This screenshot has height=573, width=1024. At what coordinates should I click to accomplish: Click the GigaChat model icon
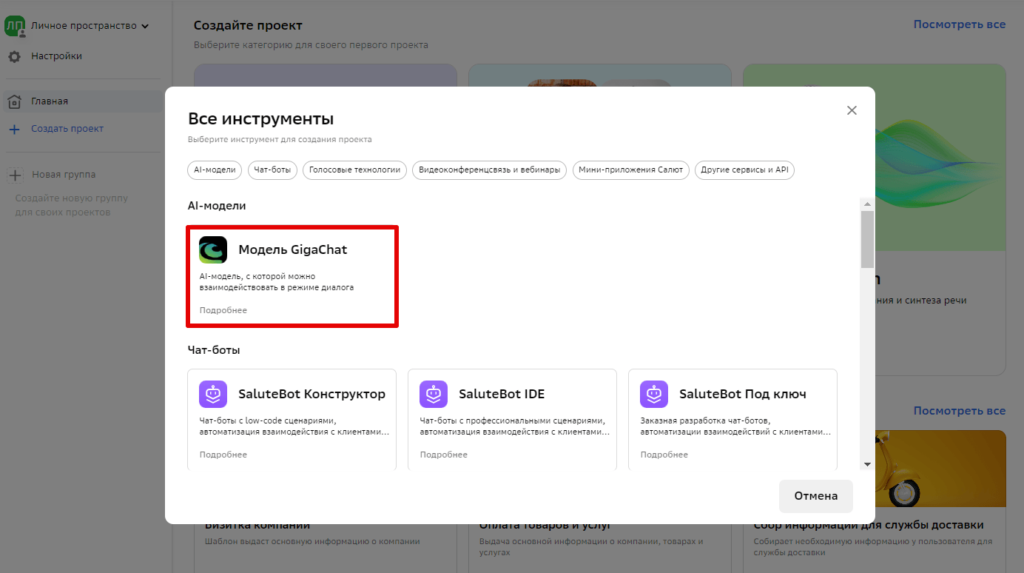213,250
